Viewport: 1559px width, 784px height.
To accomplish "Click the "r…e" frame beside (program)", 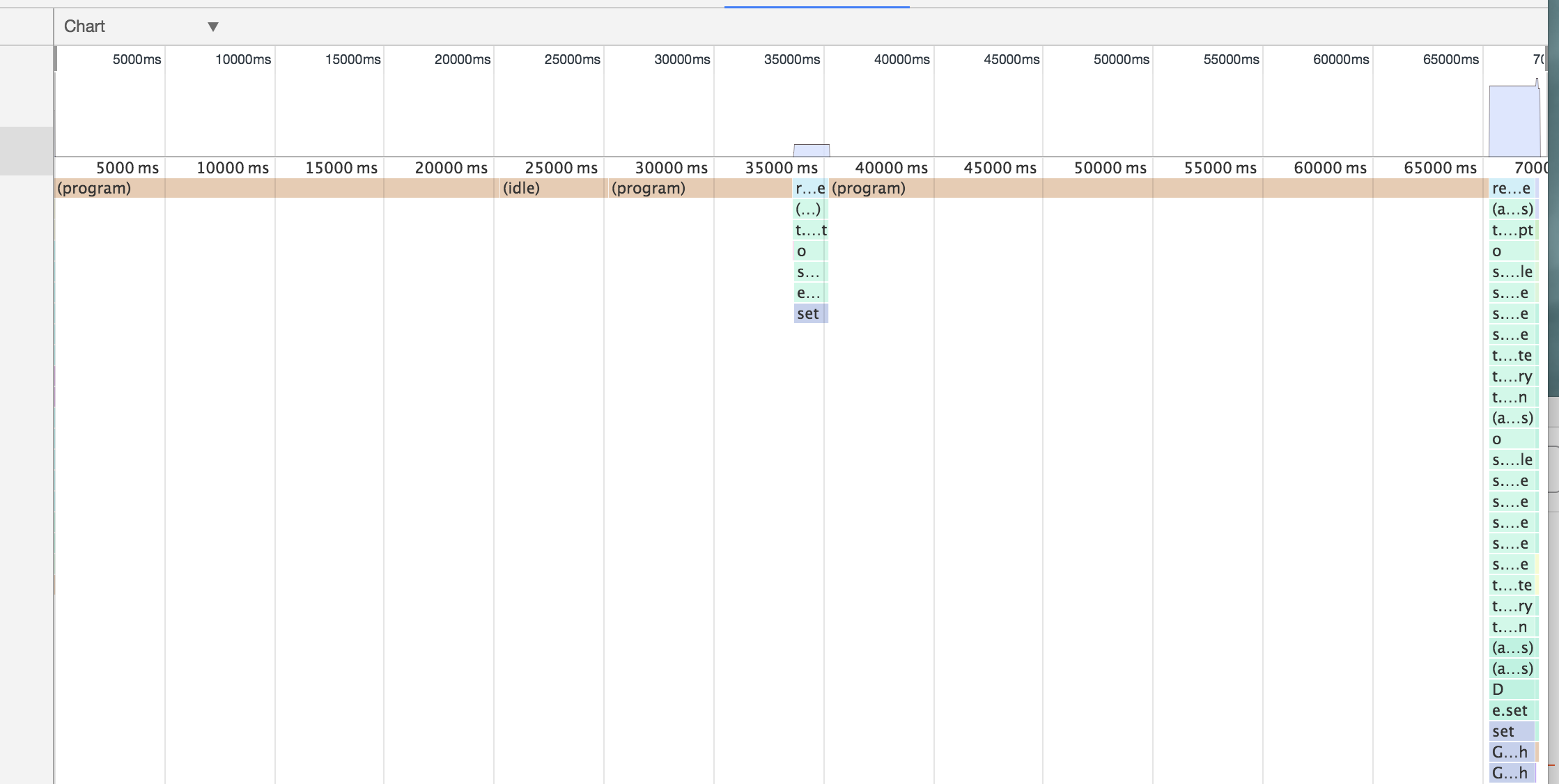I will tap(810, 188).
